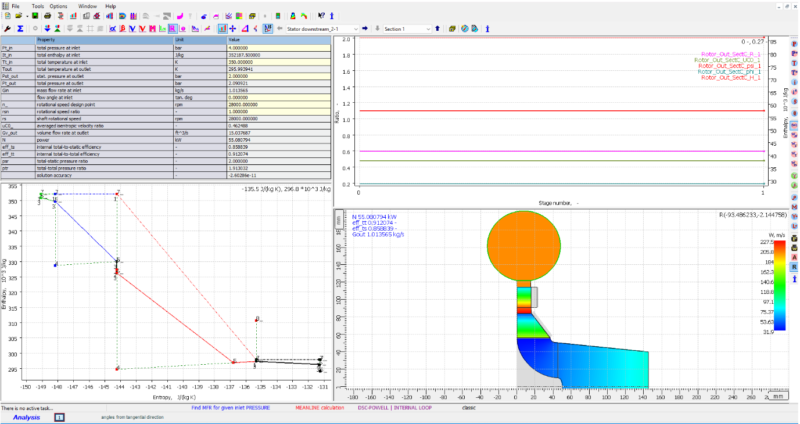Screen dimensions: 800x424
Task: Click the Rotor_Out_SectC_psi_1 legend entry
Action: [x=730, y=66]
